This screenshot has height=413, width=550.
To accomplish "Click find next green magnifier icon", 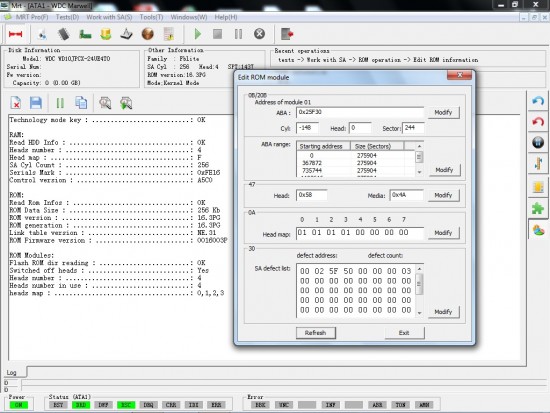I will pyautogui.click(x=126, y=103).
